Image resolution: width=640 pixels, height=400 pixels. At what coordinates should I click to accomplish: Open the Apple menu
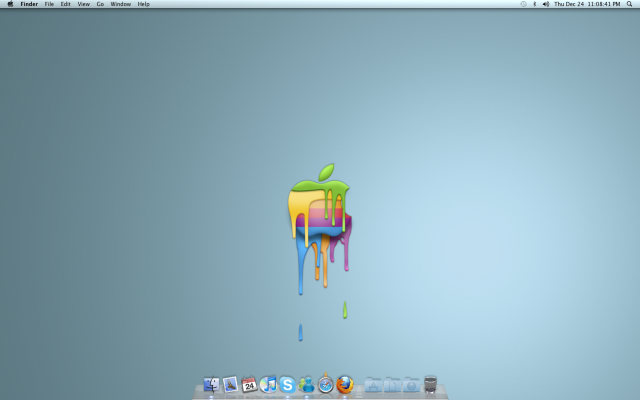[x=10, y=4]
